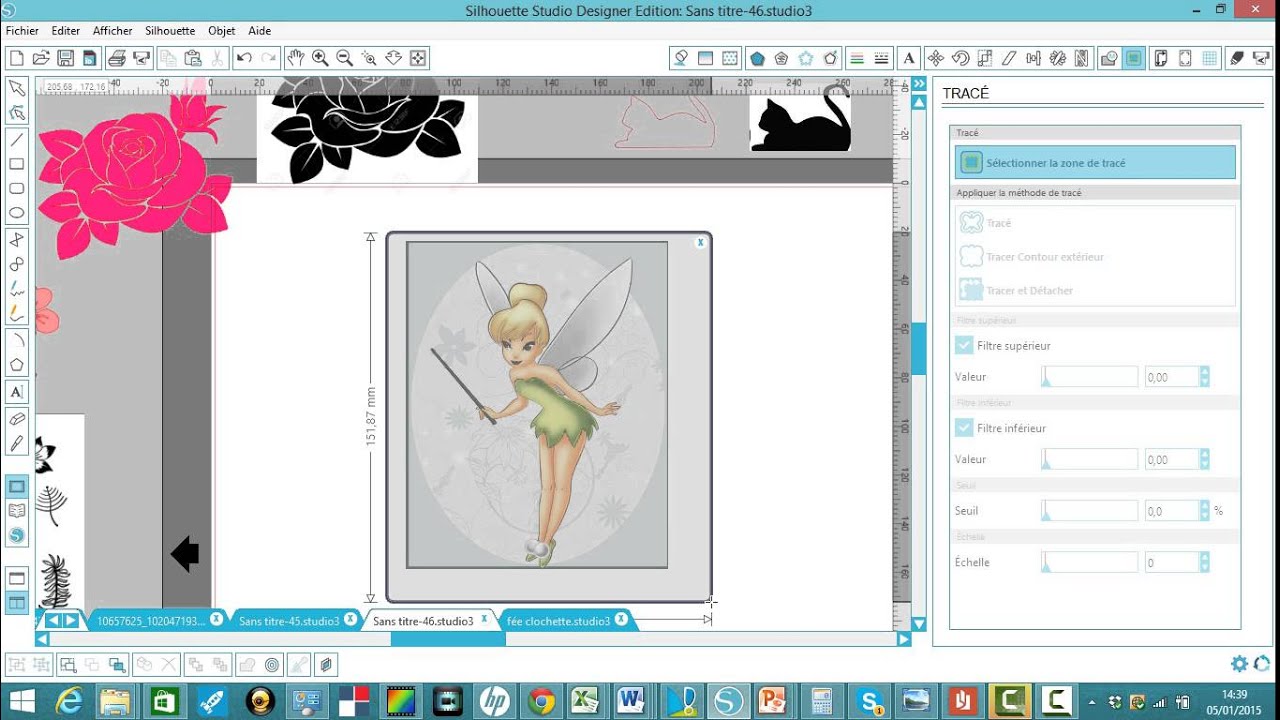Click the Offset concentric circles icon in the bottom toolbar
1280x720 pixels.
[x=272, y=664]
